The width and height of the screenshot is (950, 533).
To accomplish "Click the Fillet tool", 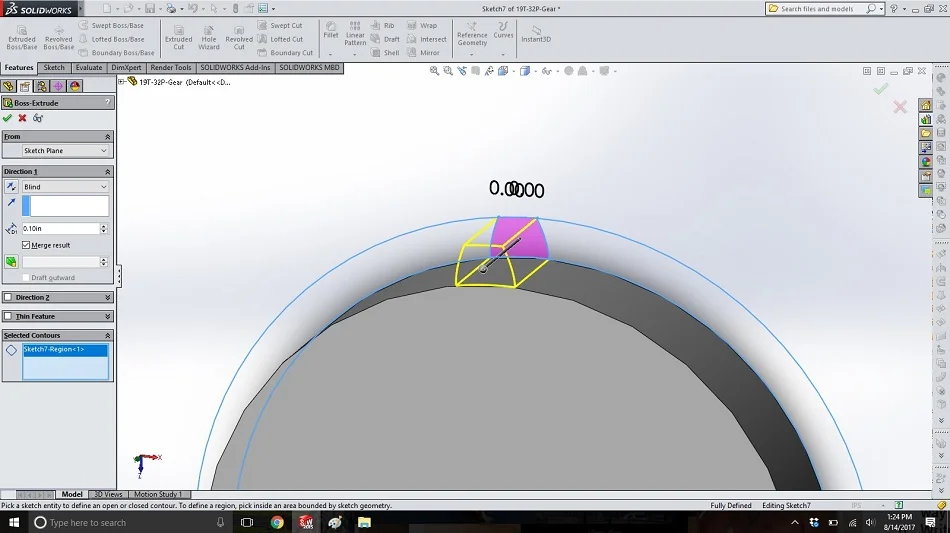I will point(331,30).
